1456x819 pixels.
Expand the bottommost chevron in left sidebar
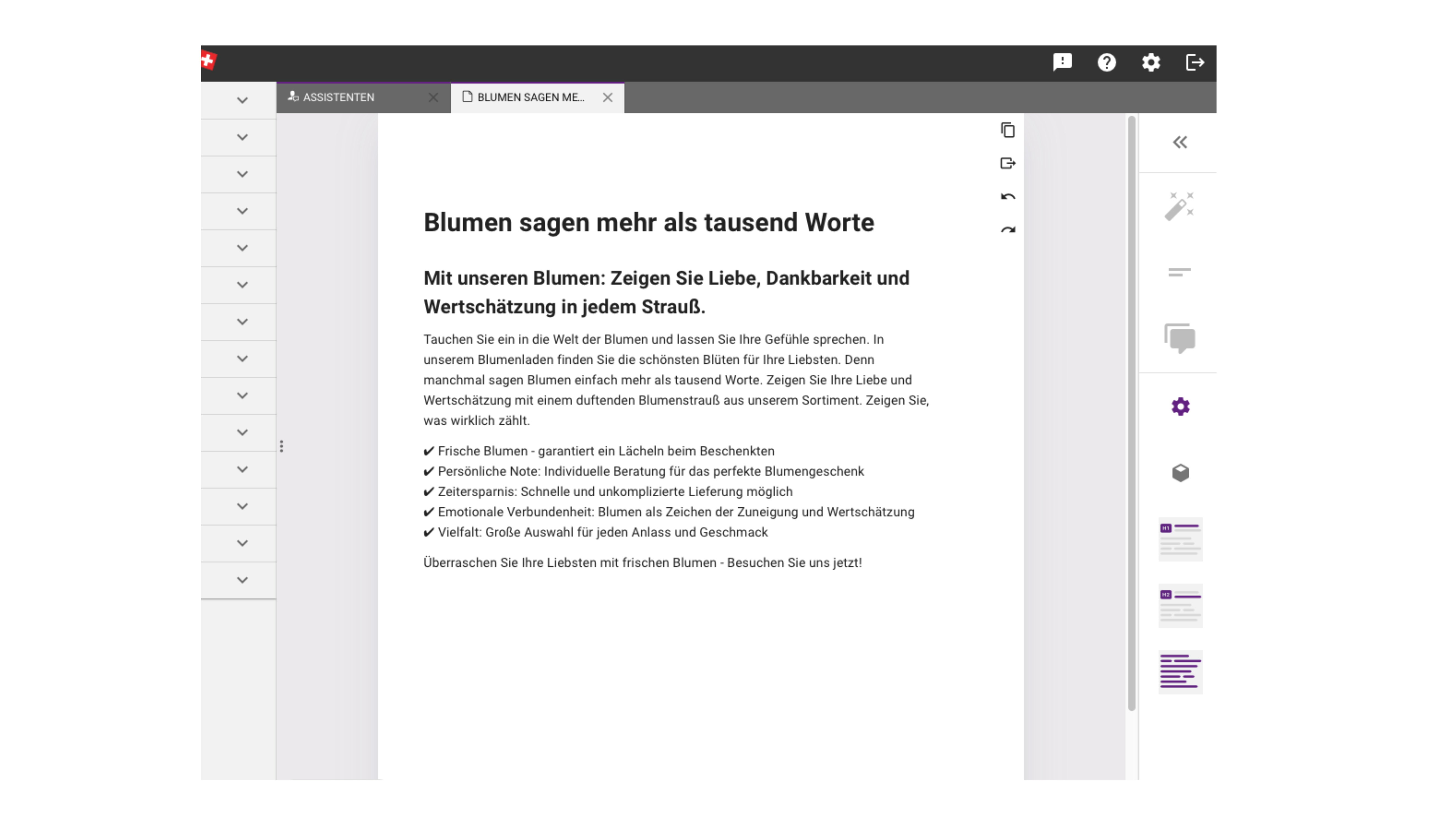point(242,580)
